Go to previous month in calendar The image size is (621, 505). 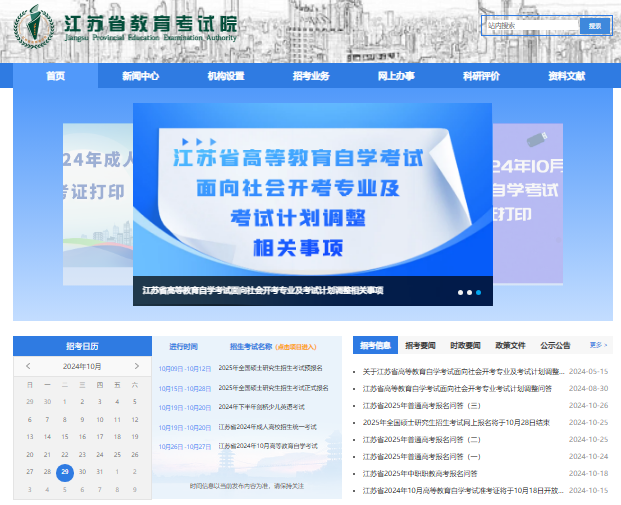click(x=28, y=366)
